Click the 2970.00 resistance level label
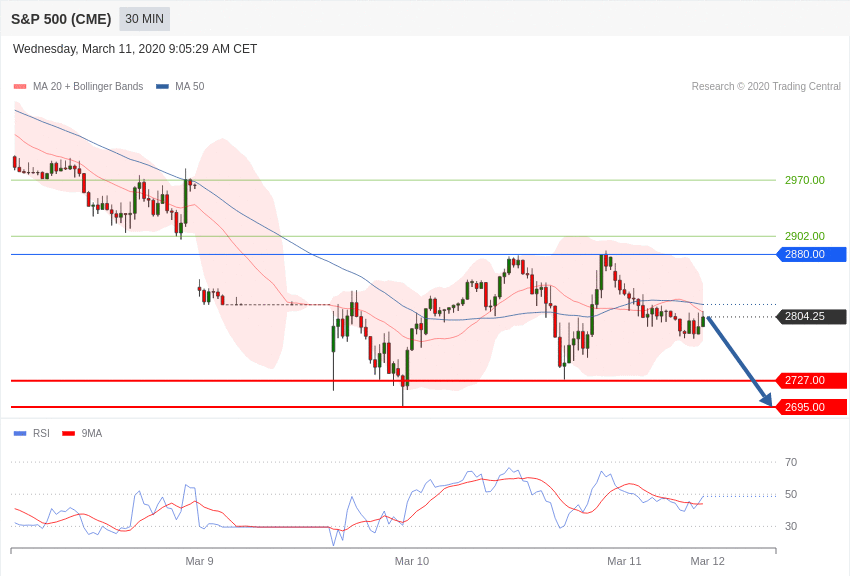The height and width of the screenshot is (576, 850). [804, 180]
